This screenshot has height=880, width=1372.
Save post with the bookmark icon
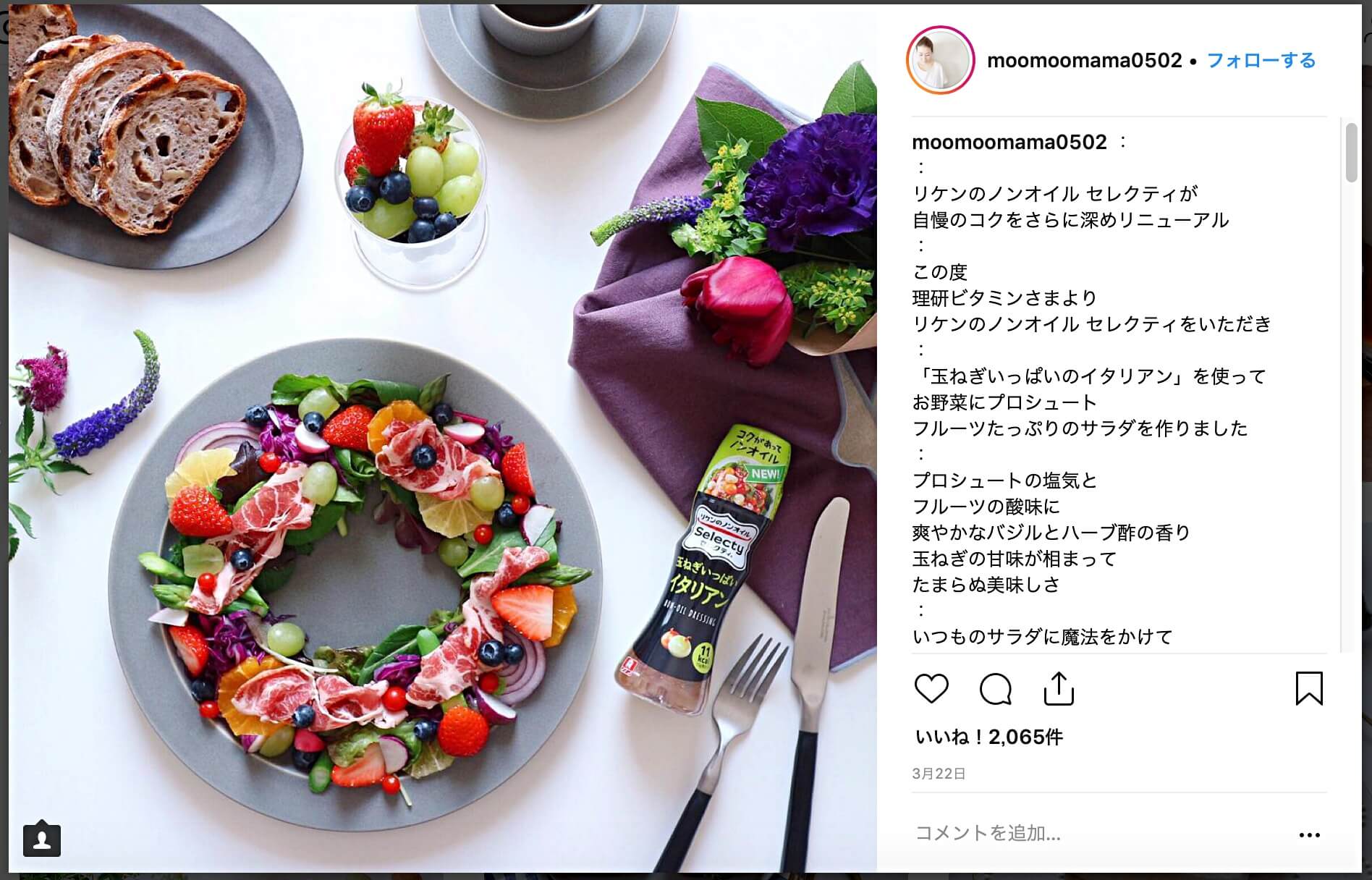tap(1309, 688)
